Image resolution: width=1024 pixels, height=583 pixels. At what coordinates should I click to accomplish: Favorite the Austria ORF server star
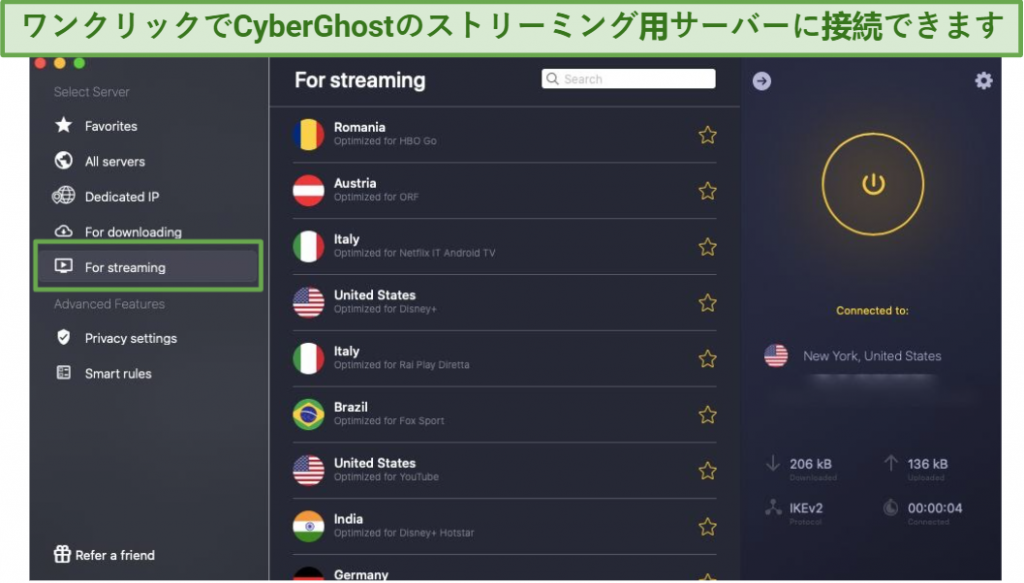[x=707, y=191]
